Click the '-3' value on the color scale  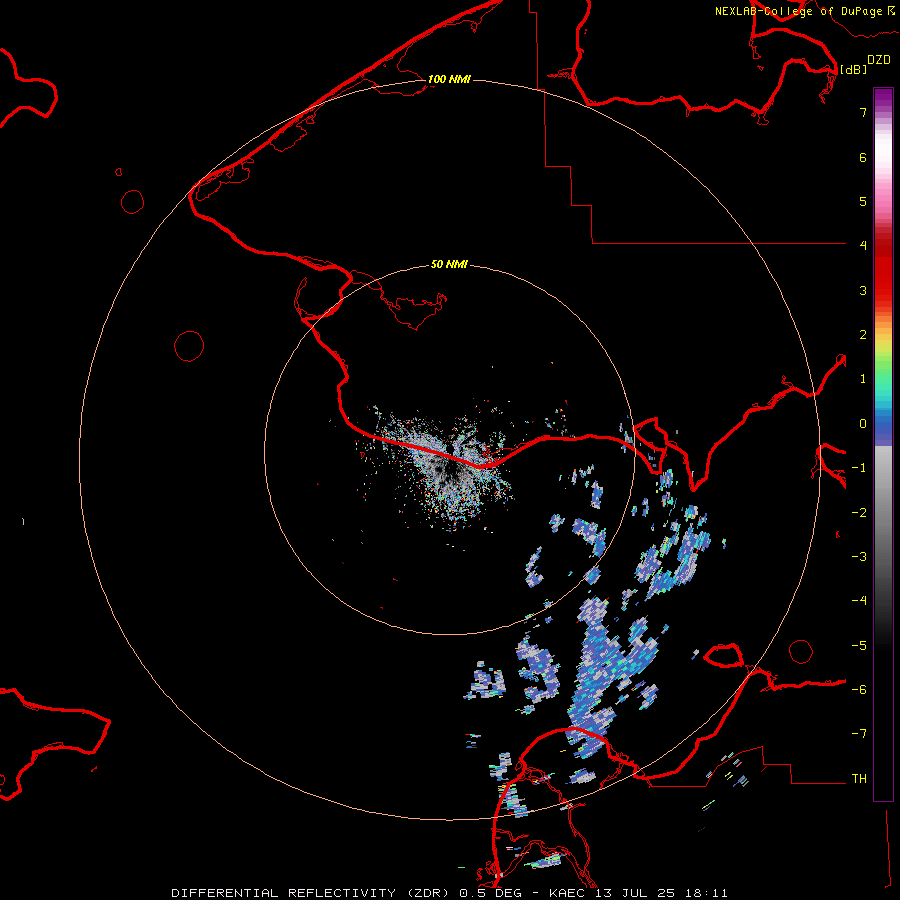click(859, 557)
